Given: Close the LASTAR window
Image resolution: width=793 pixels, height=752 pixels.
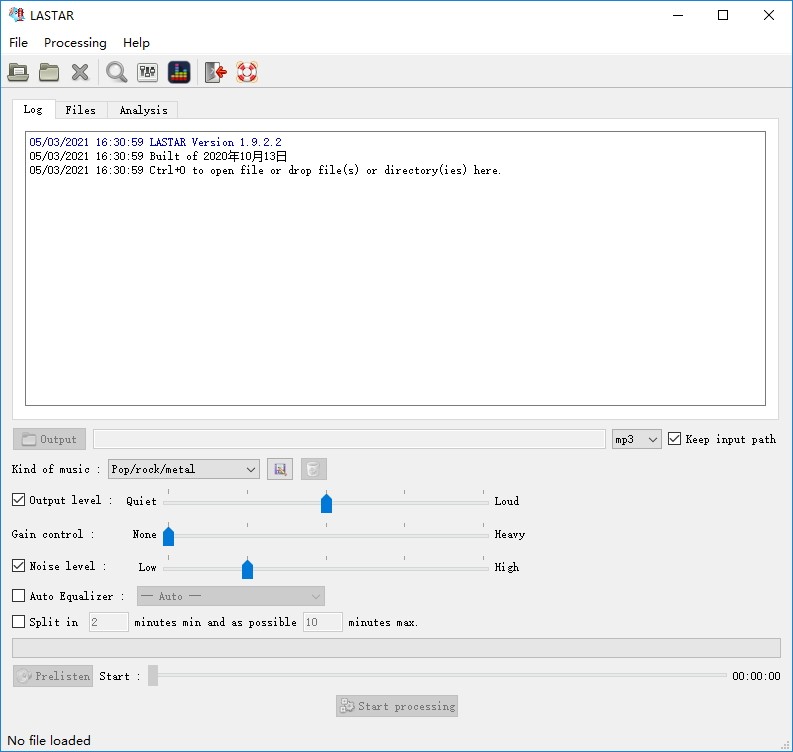Looking at the screenshot, I should click(769, 15).
